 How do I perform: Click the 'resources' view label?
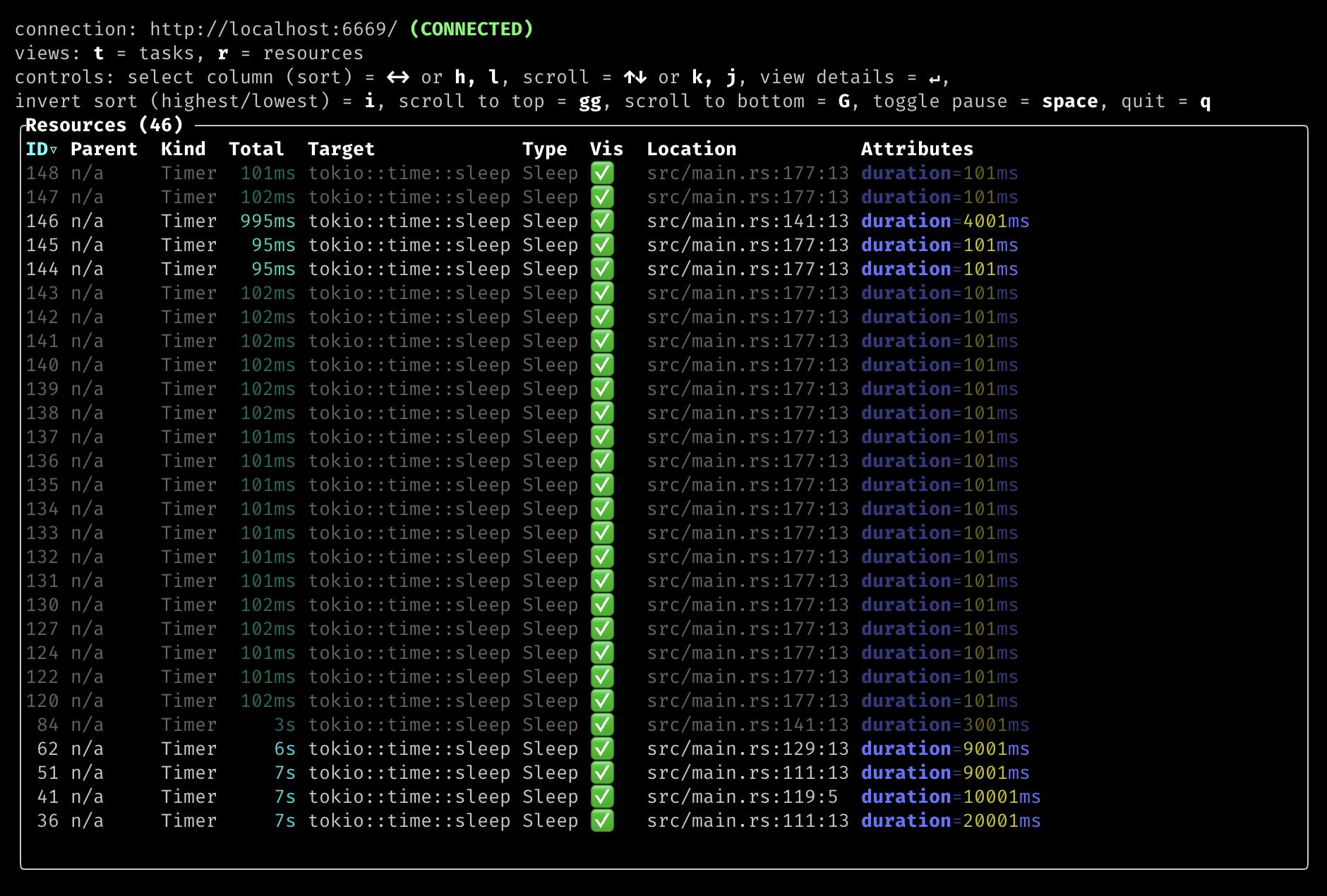click(x=313, y=53)
